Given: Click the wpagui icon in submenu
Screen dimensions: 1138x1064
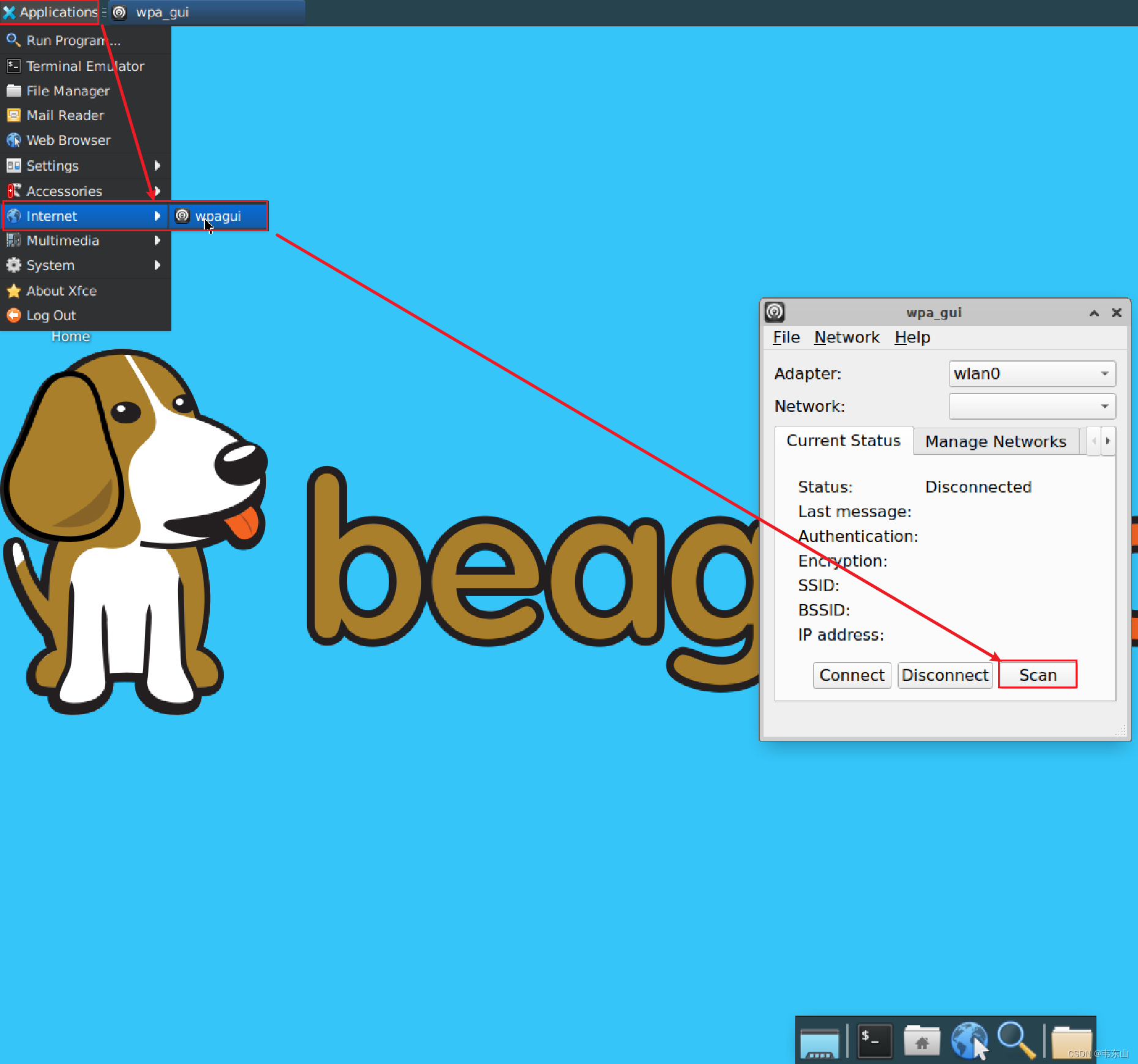Looking at the screenshot, I should point(182,215).
